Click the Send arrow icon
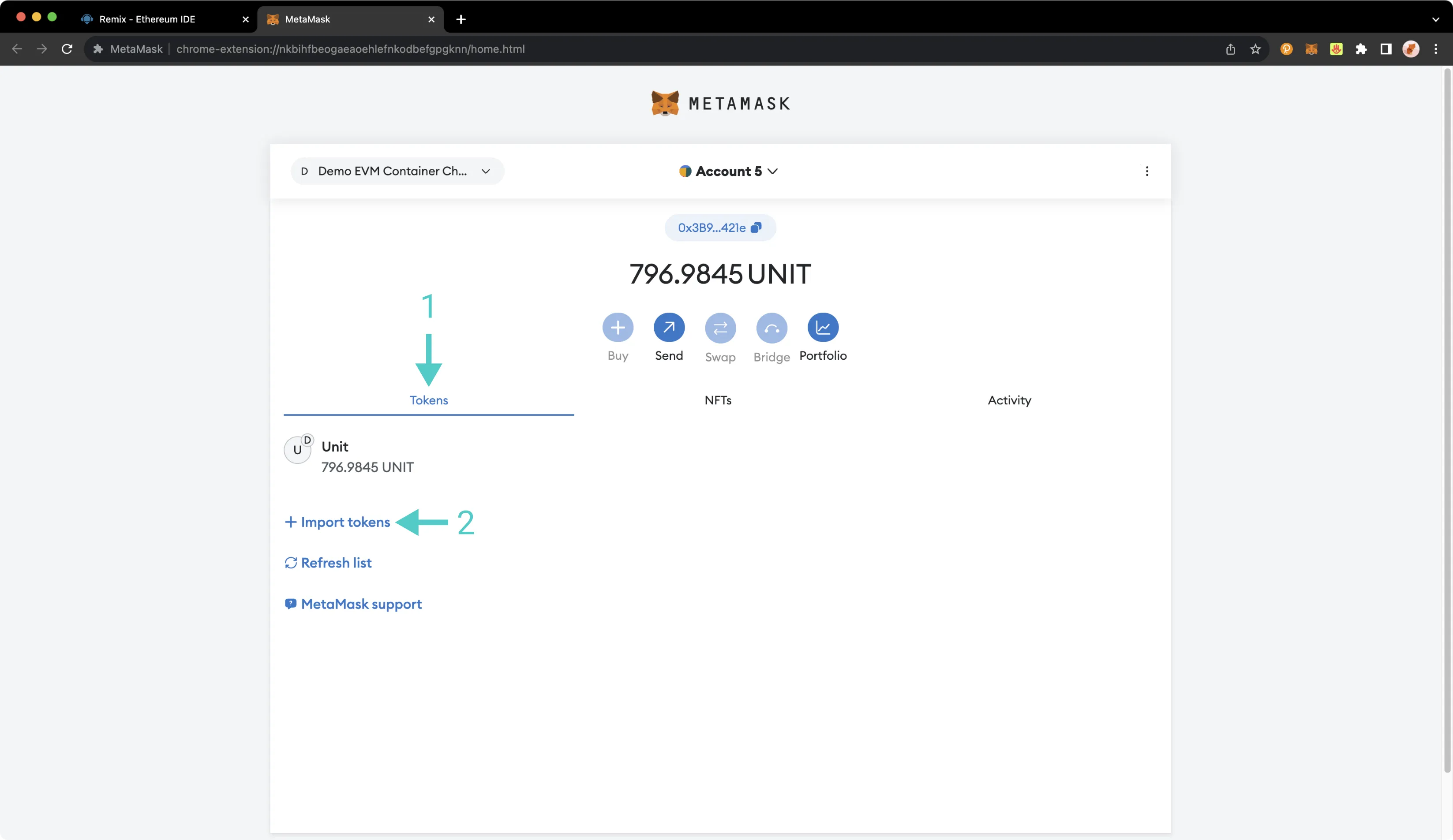This screenshot has width=1453, height=840. click(669, 328)
